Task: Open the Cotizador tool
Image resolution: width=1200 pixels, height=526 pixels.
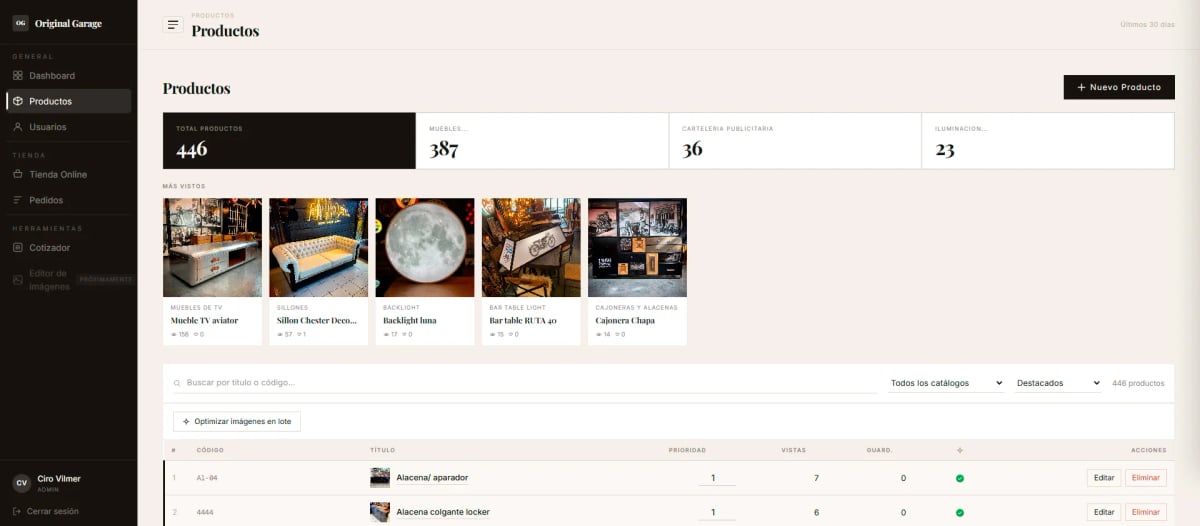Action: [x=68, y=247]
